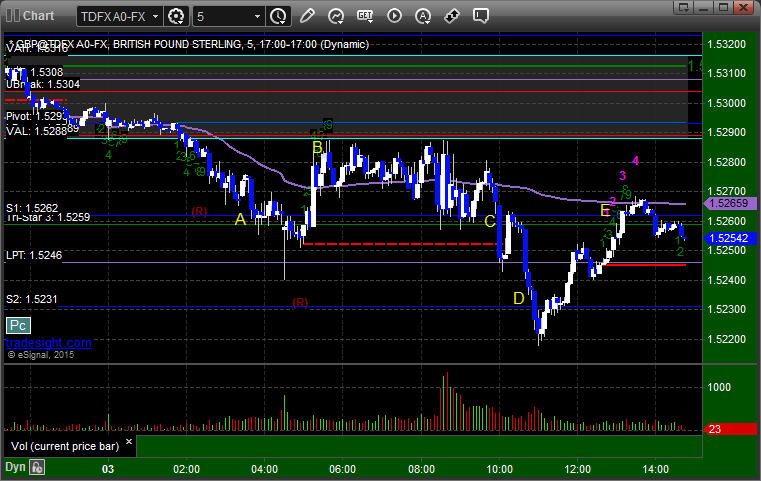
Task: Click the eSignal, 2015 copyright text
Action: pyautogui.click(x=41, y=355)
